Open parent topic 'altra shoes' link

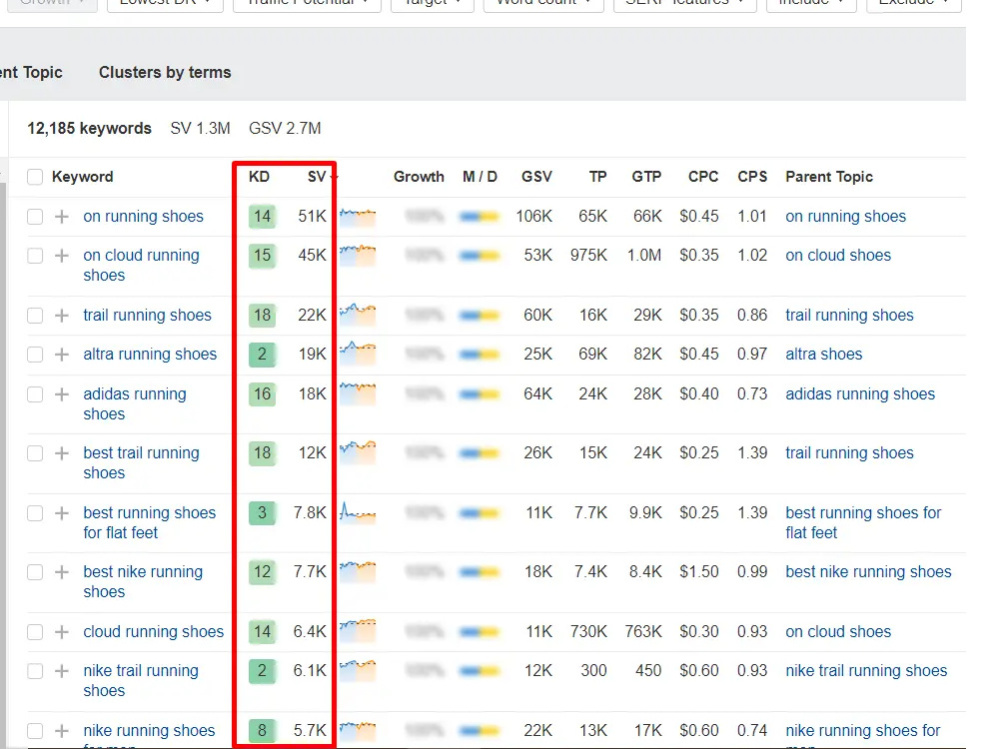823,354
